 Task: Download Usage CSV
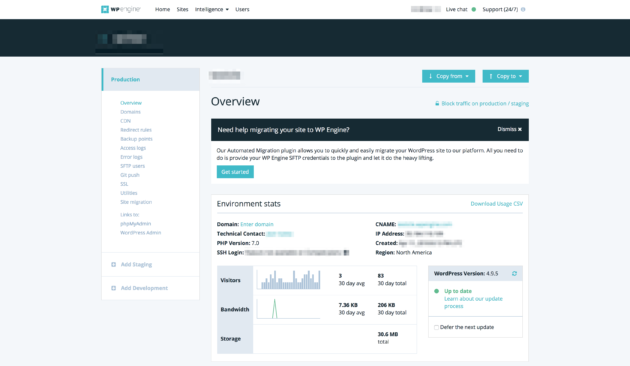click(497, 204)
